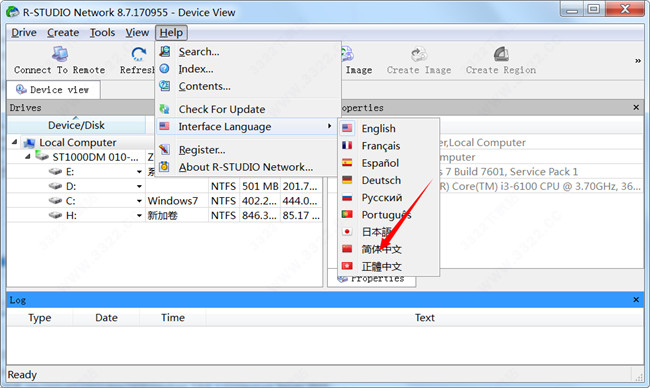Close the Help menu
Image resolution: width=650 pixels, height=388 pixels.
[x=171, y=33]
